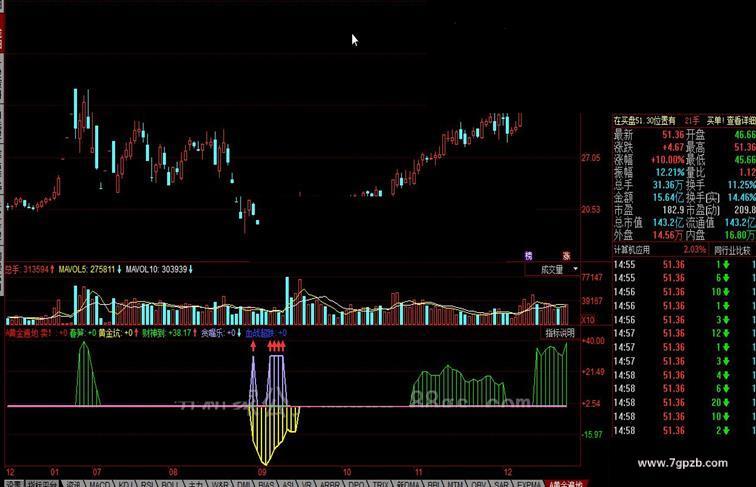Viewport: 756px width, 487px height.
Task: Switch to the TRIX indicator tab
Action: (x=380, y=484)
